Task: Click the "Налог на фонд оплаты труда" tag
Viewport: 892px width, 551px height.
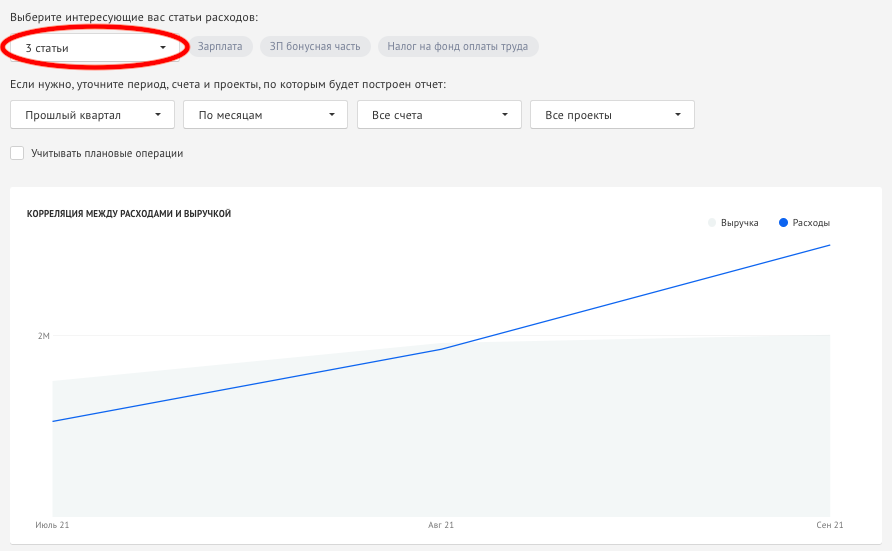Action: point(458,46)
